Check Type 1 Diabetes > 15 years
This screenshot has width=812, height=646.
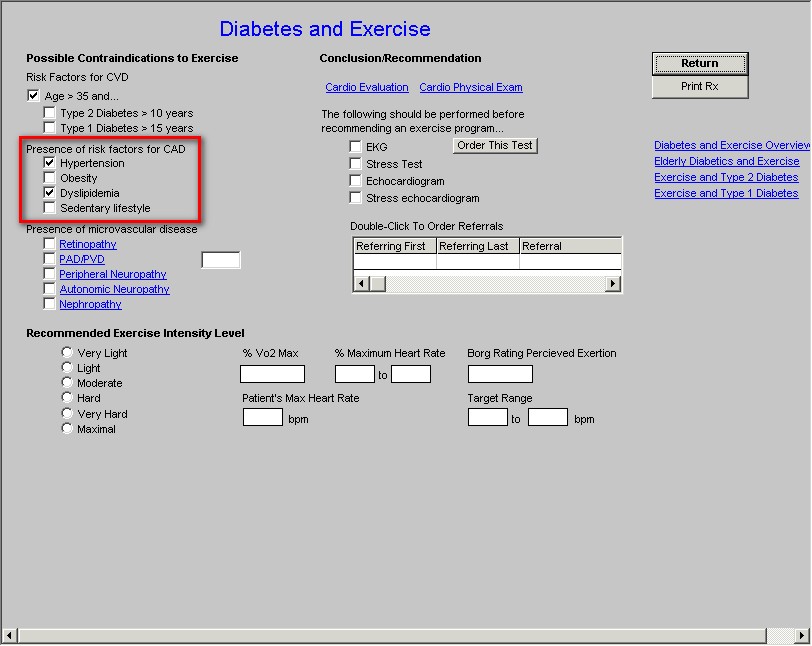click(x=49, y=128)
